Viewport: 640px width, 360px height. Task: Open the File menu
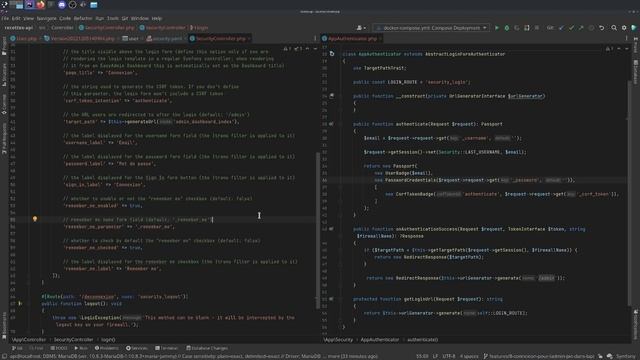5,18
